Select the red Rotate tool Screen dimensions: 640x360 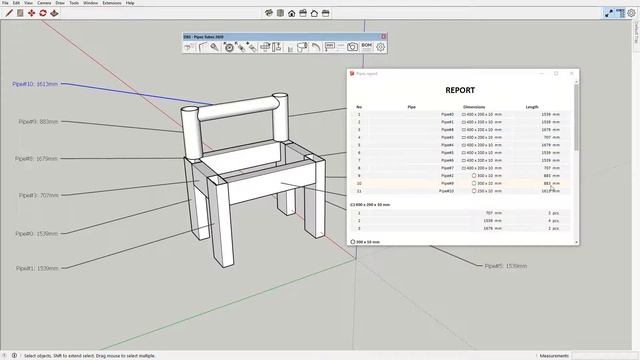point(43,13)
